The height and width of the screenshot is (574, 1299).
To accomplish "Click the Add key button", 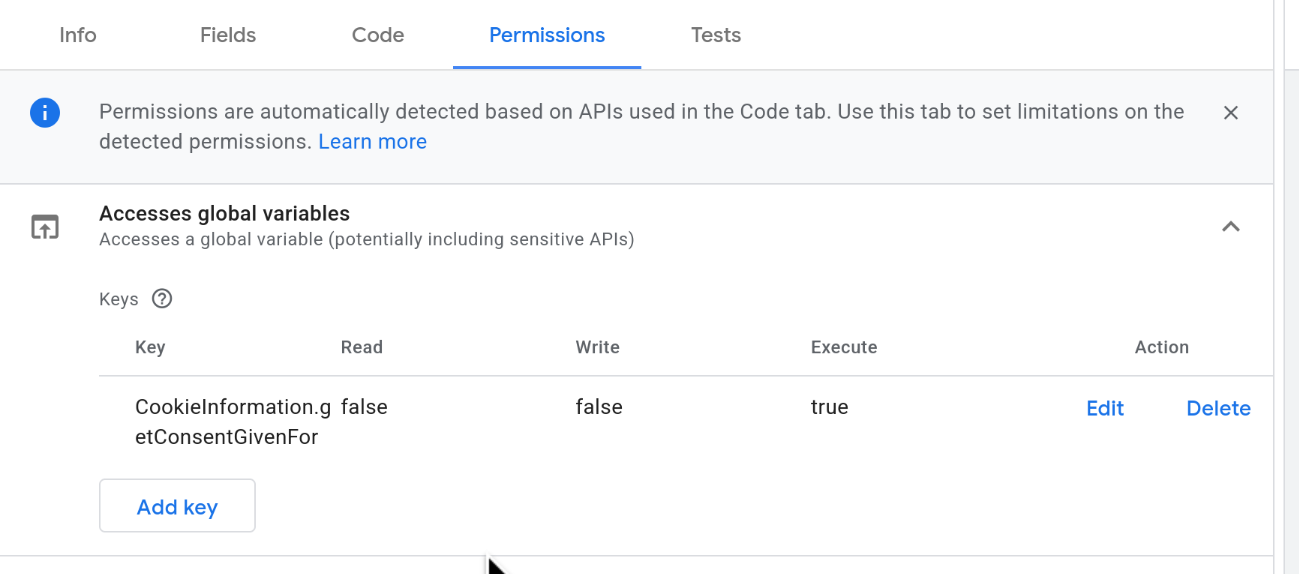I will [x=177, y=506].
